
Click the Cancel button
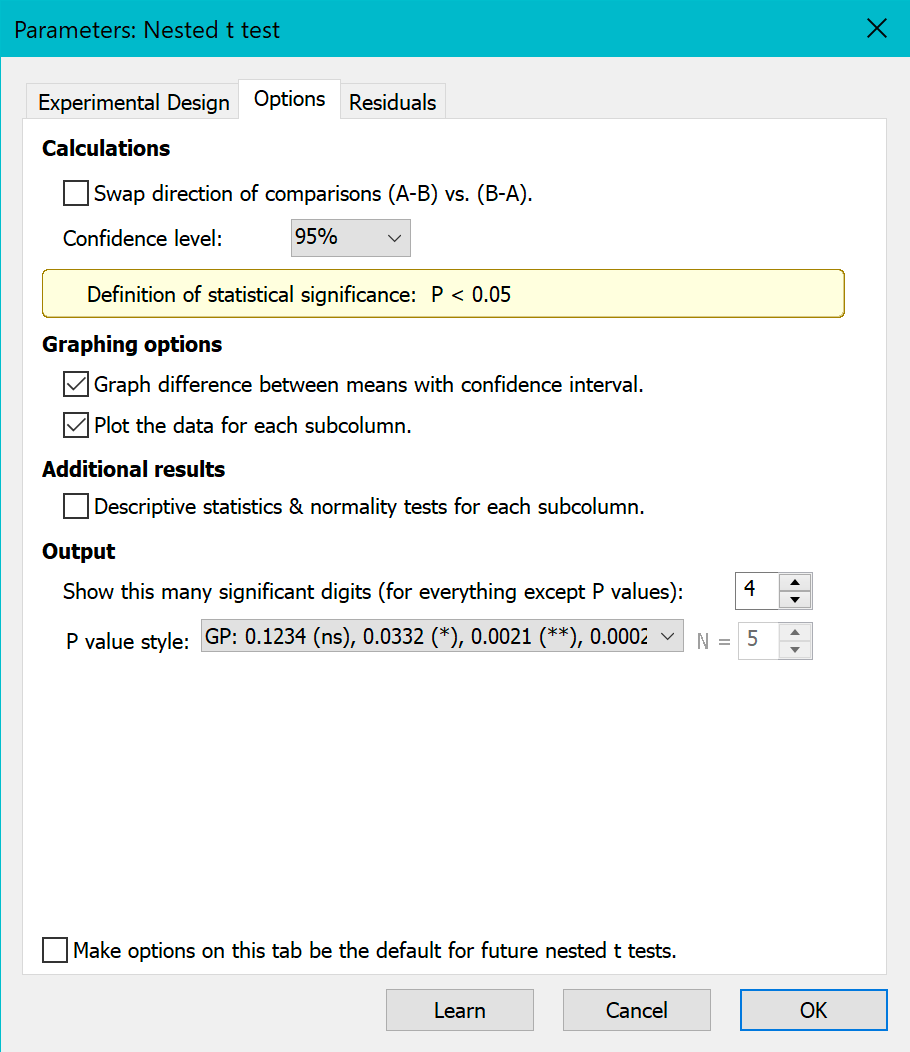(x=636, y=1010)
